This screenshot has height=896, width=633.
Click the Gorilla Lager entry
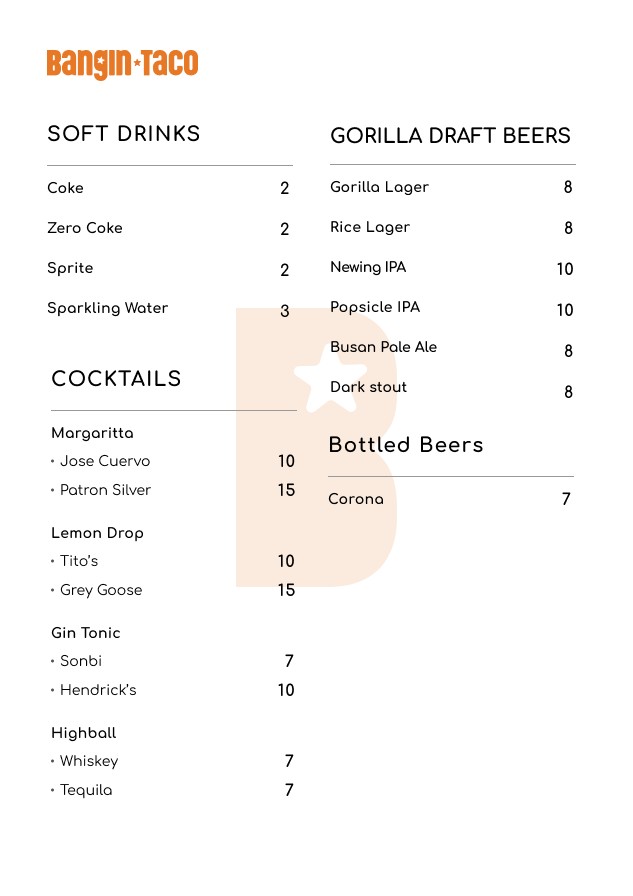click(x=379, y=187)
